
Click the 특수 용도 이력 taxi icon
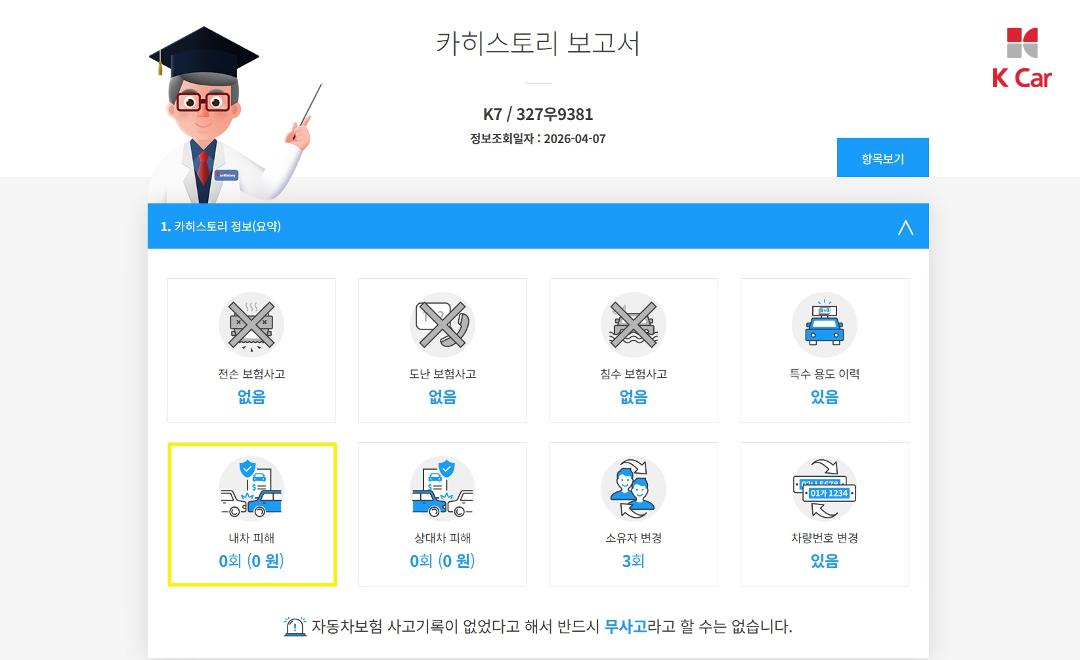824,324
